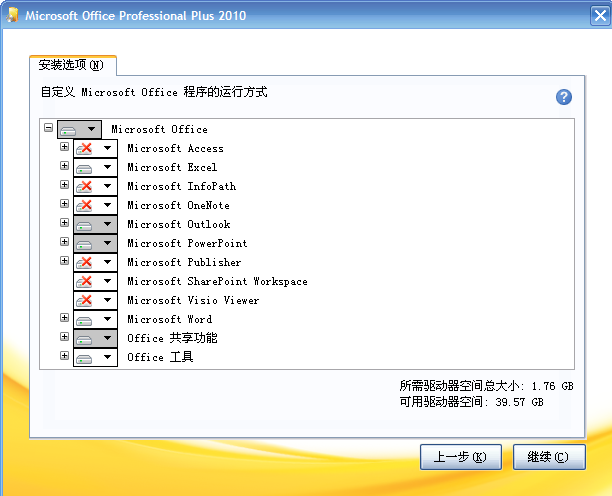Select the Microsoft OneNote label

point(178,205)
